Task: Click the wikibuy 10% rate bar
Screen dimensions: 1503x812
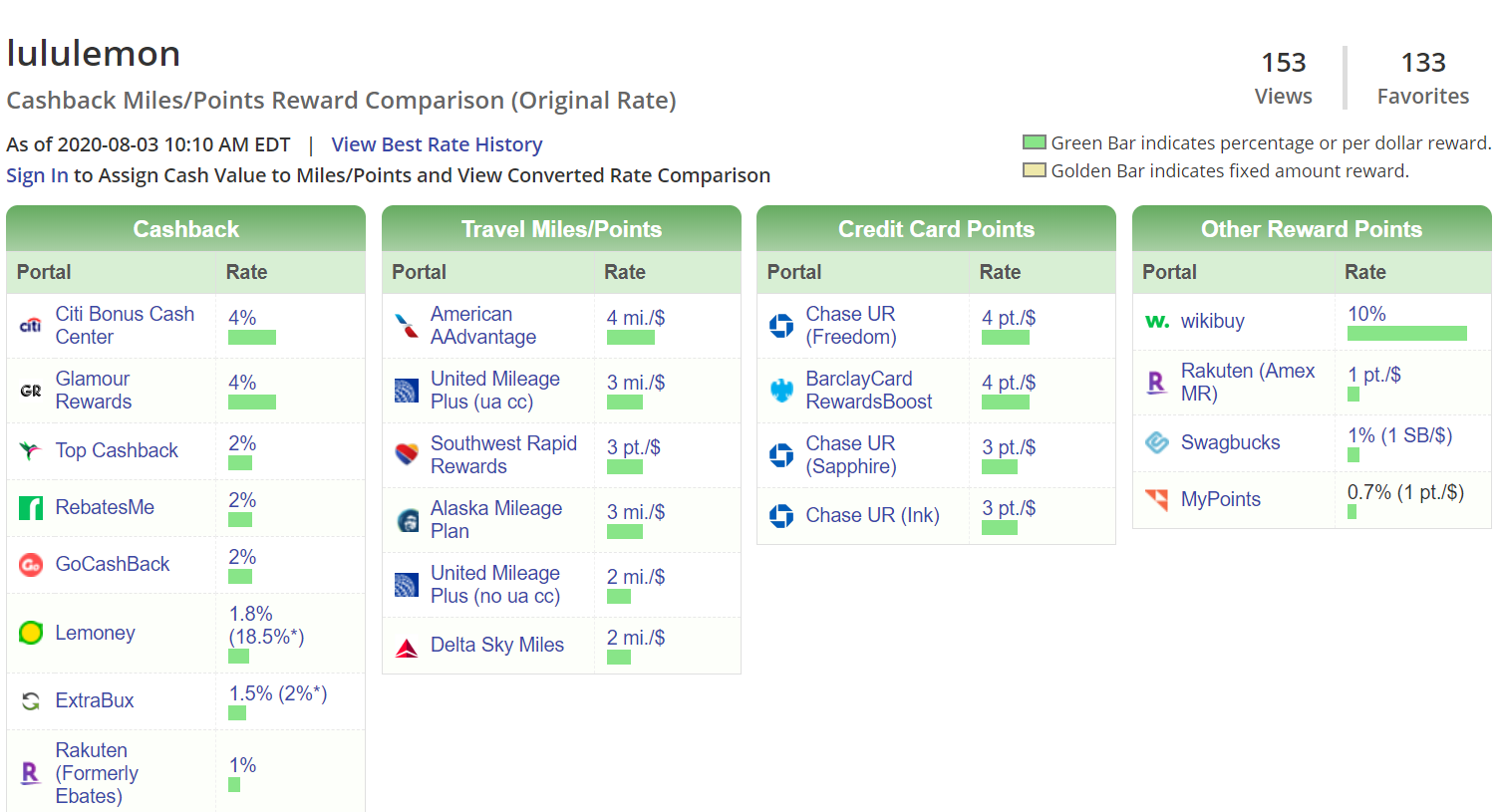Action: (1406, 334)
